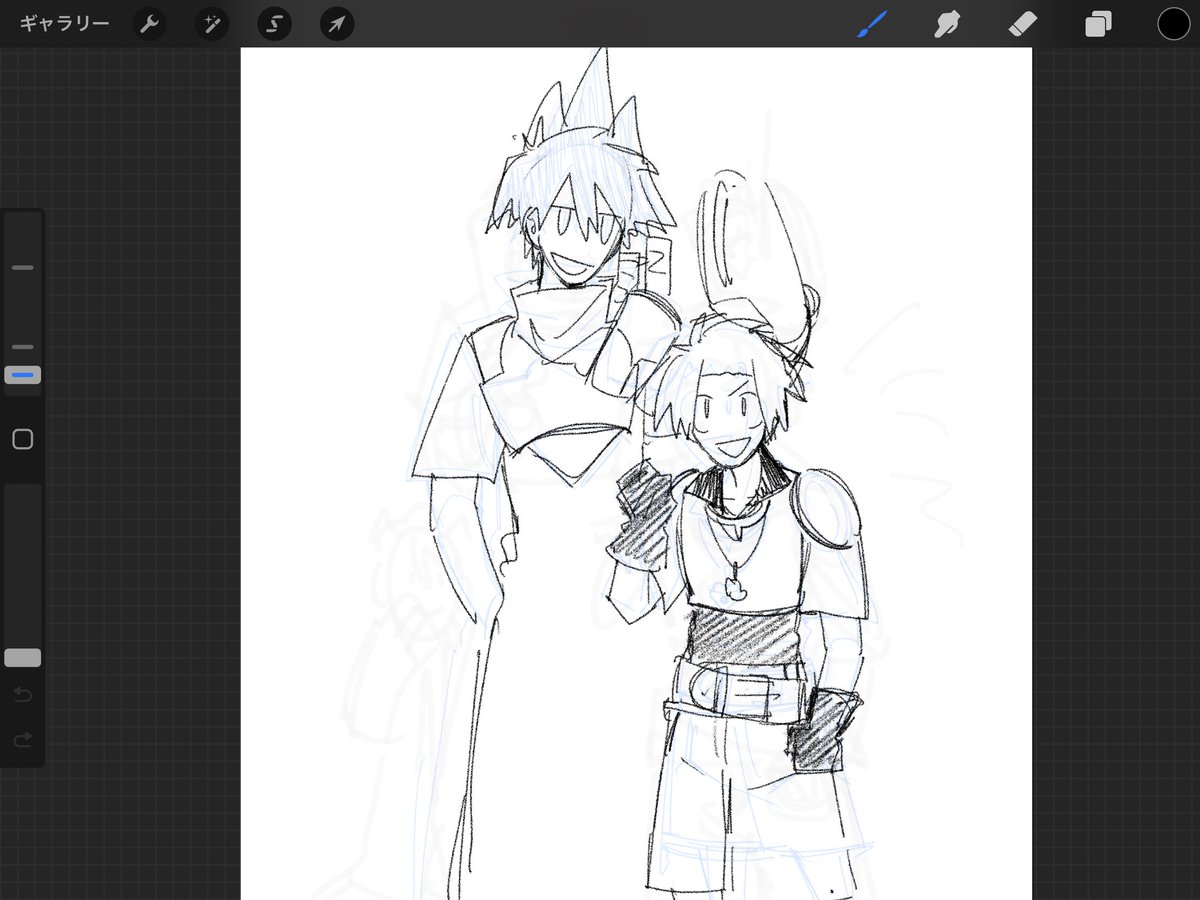Screen dimensions: 1200x900
Task: Redo stroke with sidebar arrow
Action: coord(23,740)
